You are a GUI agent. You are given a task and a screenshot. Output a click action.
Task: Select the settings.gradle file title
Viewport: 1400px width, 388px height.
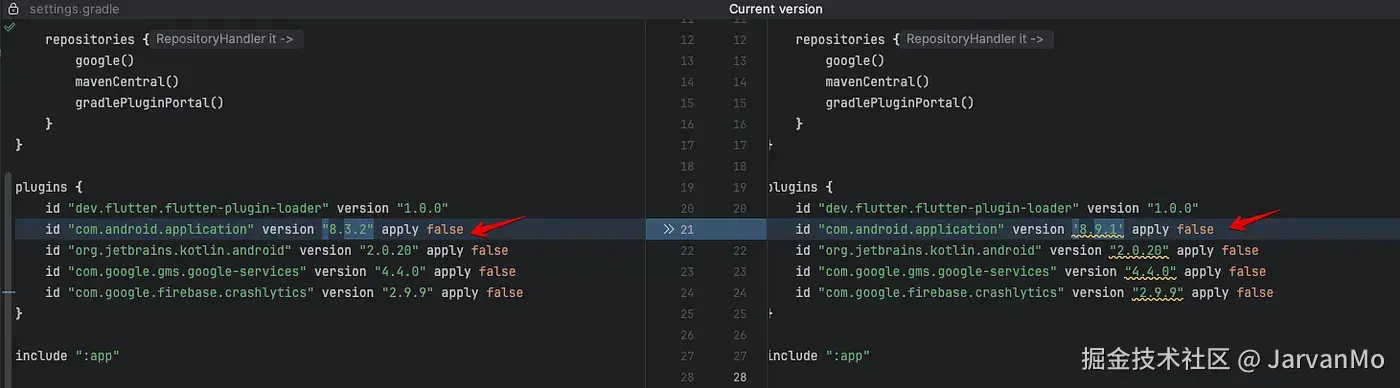point(74,9)
